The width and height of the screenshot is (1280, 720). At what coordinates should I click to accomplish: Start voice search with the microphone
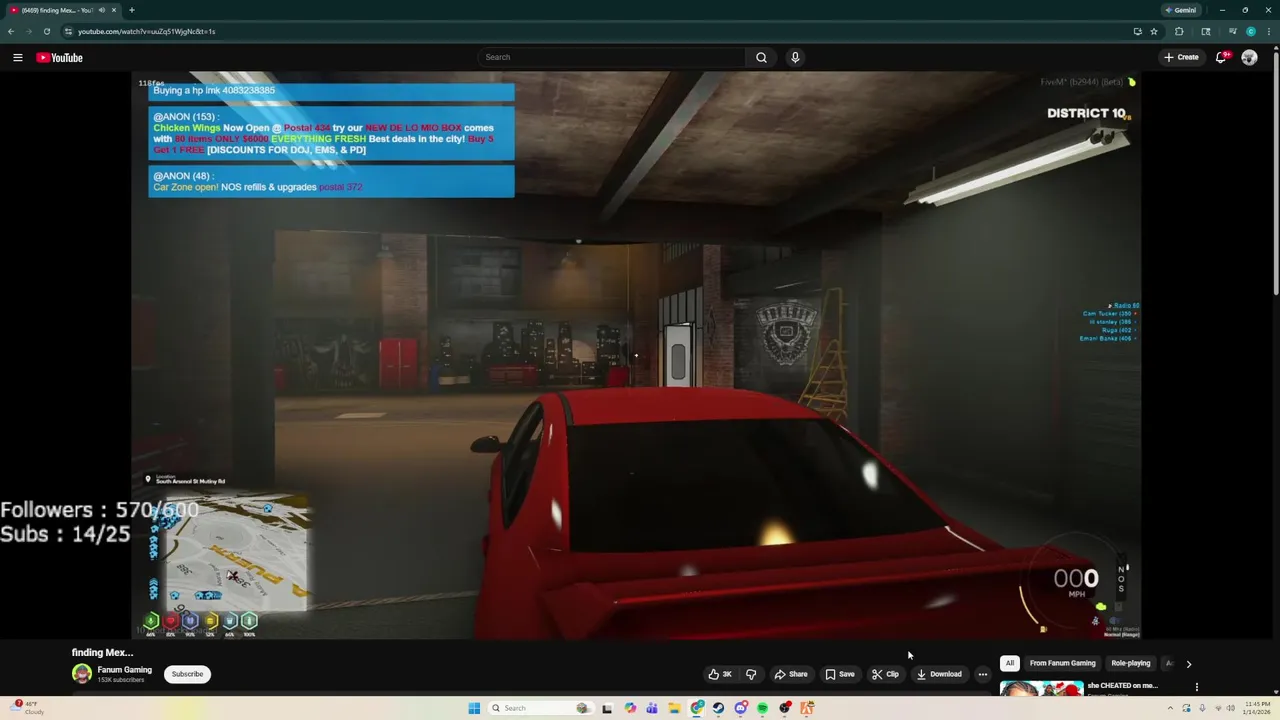coord(795,57)
